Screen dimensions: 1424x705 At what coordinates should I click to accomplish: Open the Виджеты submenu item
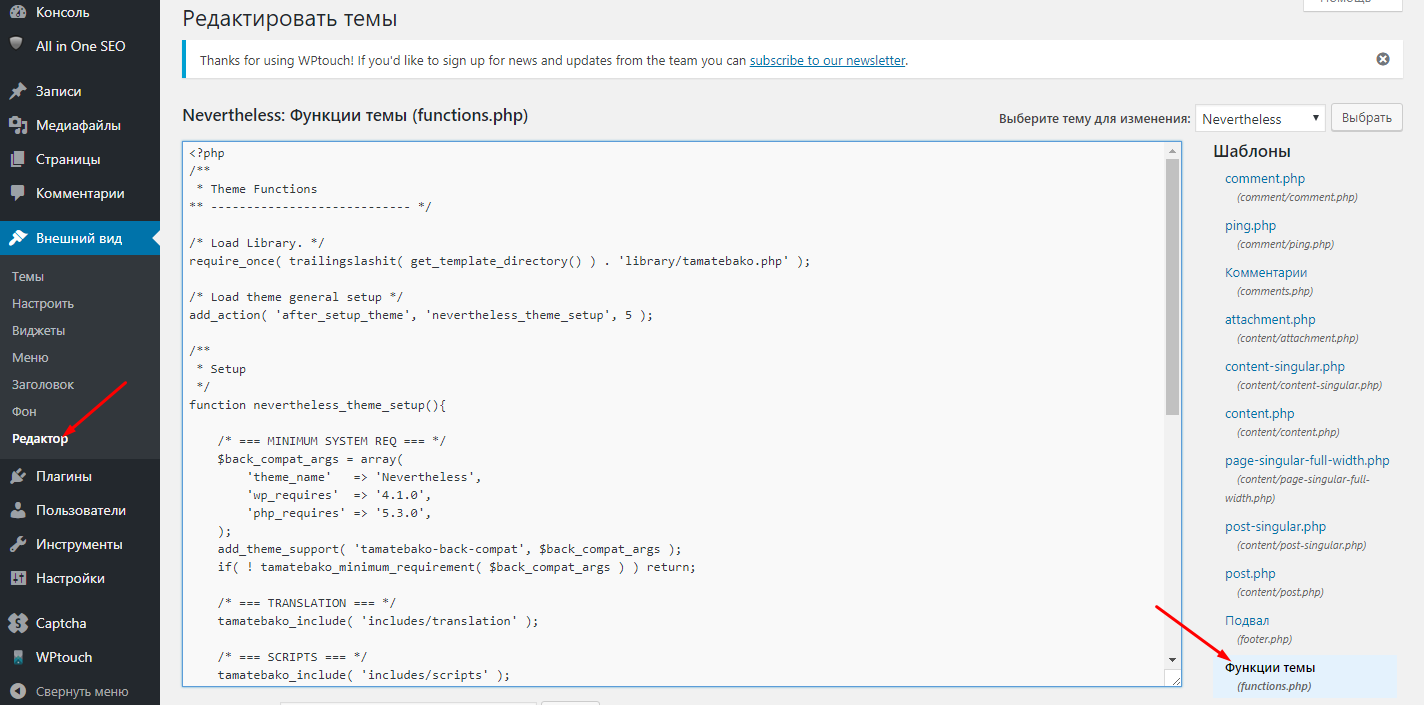point(38,330)
